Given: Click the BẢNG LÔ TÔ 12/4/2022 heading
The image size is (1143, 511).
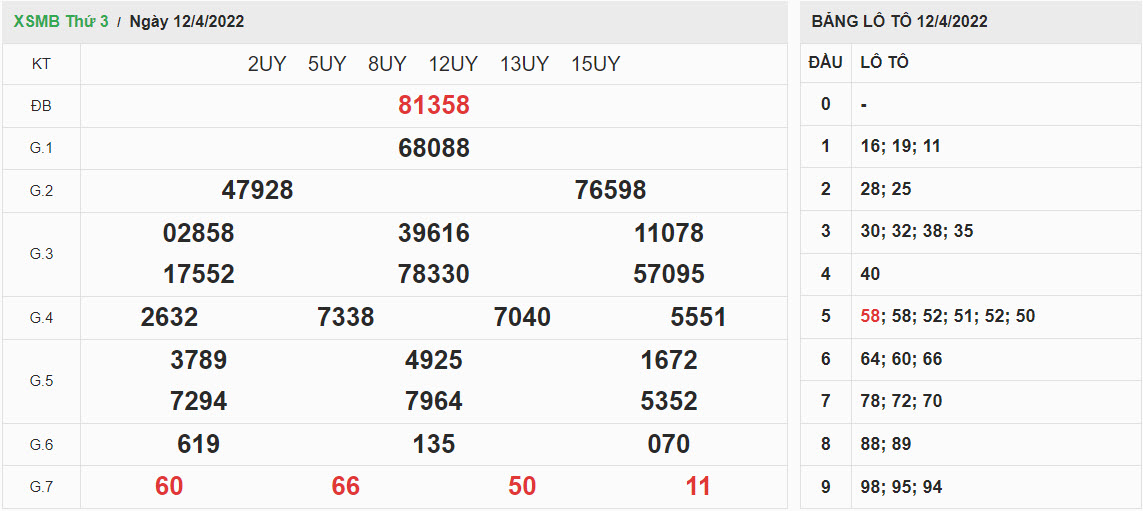Looking at the screenshot, I should (x=899, y=21).
